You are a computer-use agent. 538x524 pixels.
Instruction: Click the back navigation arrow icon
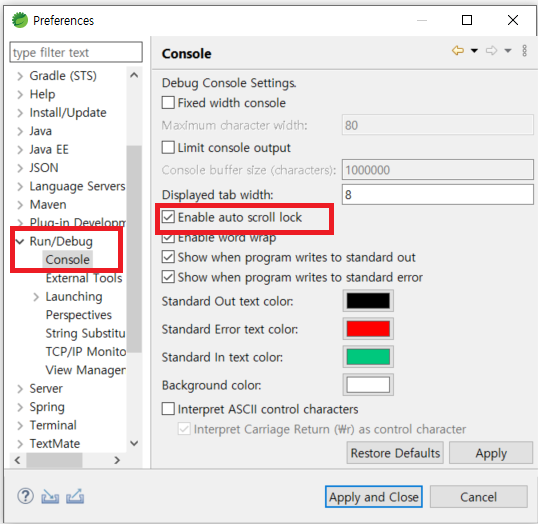tap(458, 51)
